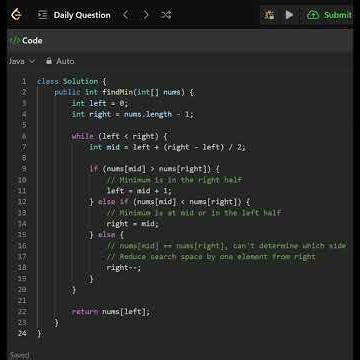Viewport: 360px width, 360px height.
Task: Select the Code panel tab
Action: tap(26, 41)
